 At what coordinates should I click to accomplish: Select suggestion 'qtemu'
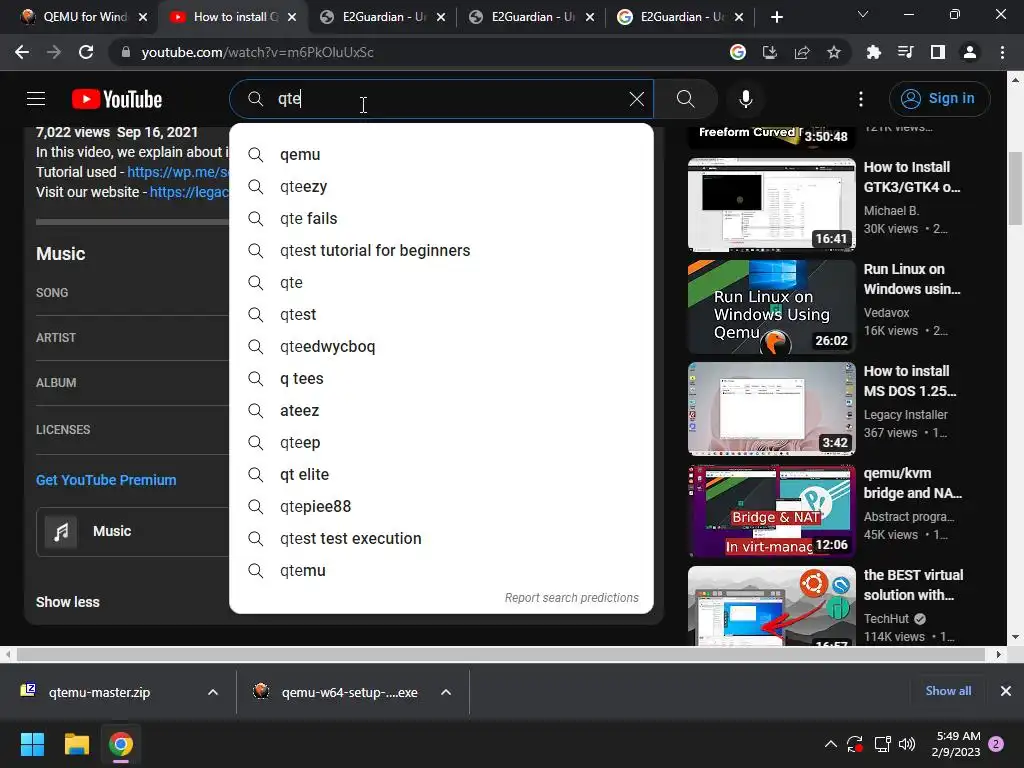(441, 570)
